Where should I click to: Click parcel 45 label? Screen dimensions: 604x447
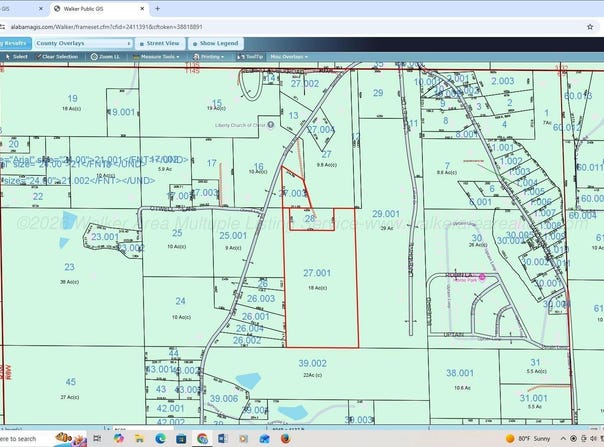point(70,382)
